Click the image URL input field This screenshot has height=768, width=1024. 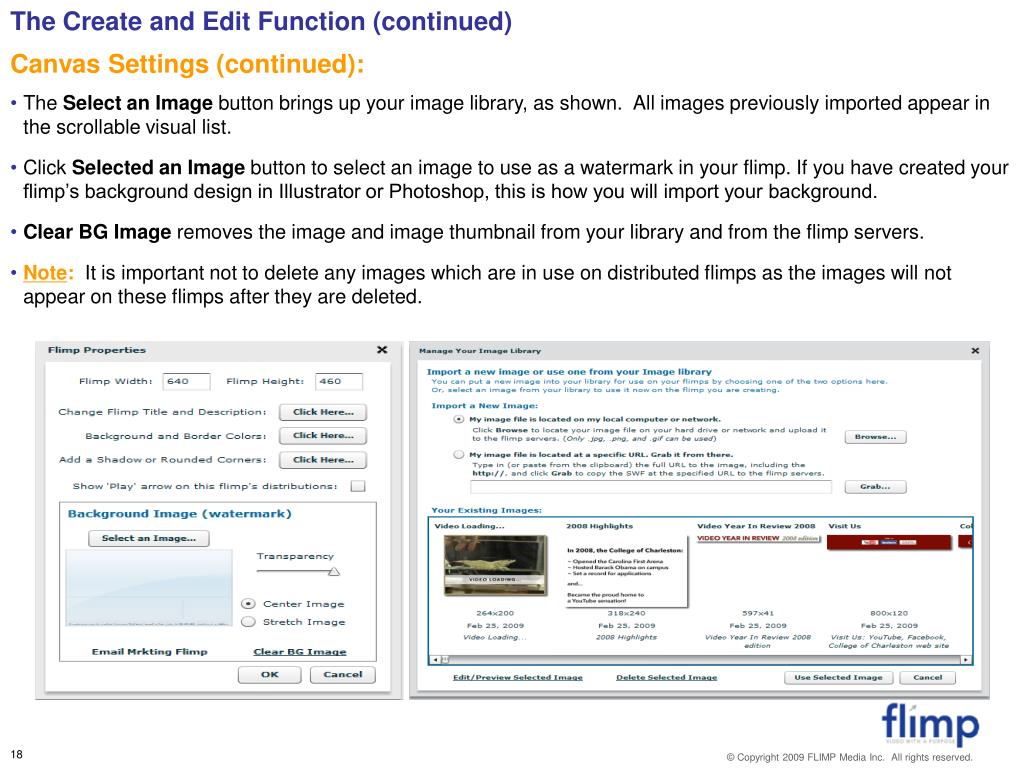[650, 487]
